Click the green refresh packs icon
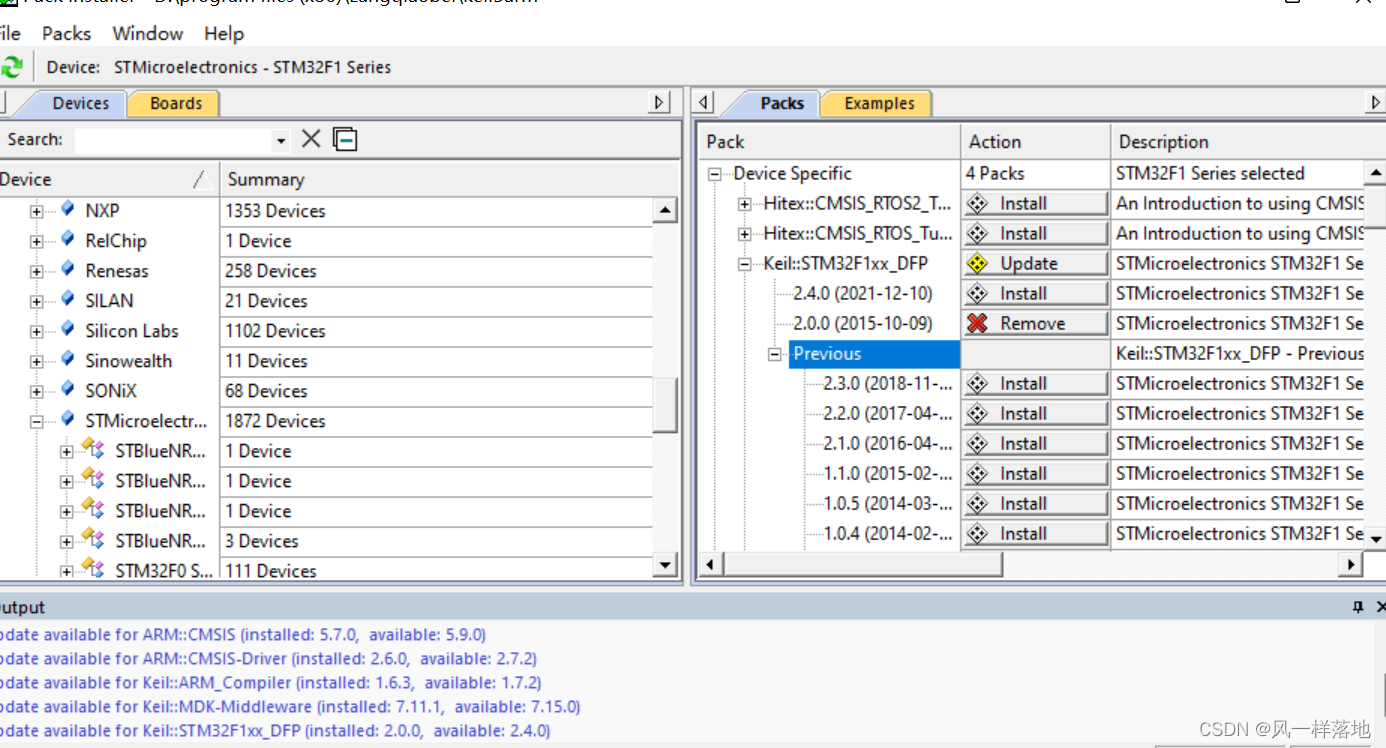Image resolution: width=1386 pixels, height=748 pixels. click(11, 67)
